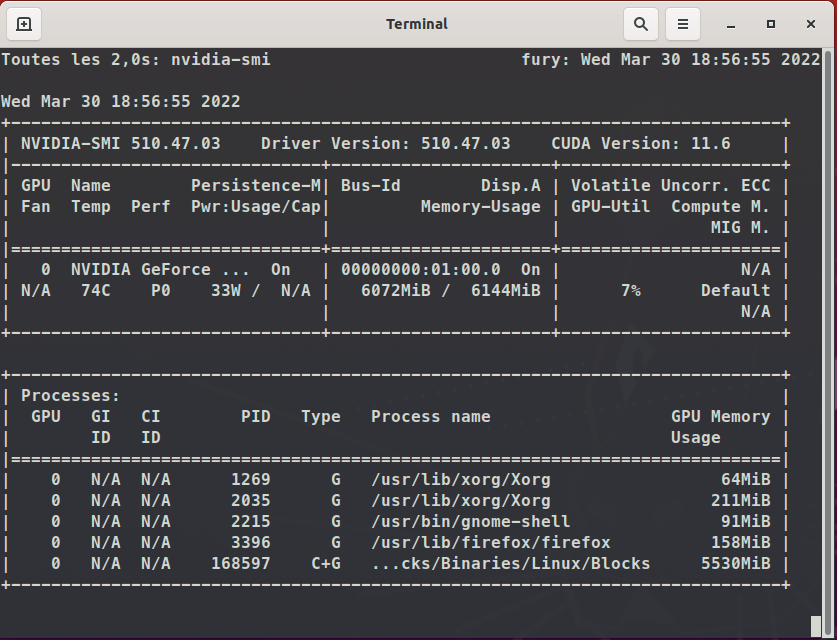Click PID 2035
The width and height of the screenshot is (837, 640).
(251, 501)
